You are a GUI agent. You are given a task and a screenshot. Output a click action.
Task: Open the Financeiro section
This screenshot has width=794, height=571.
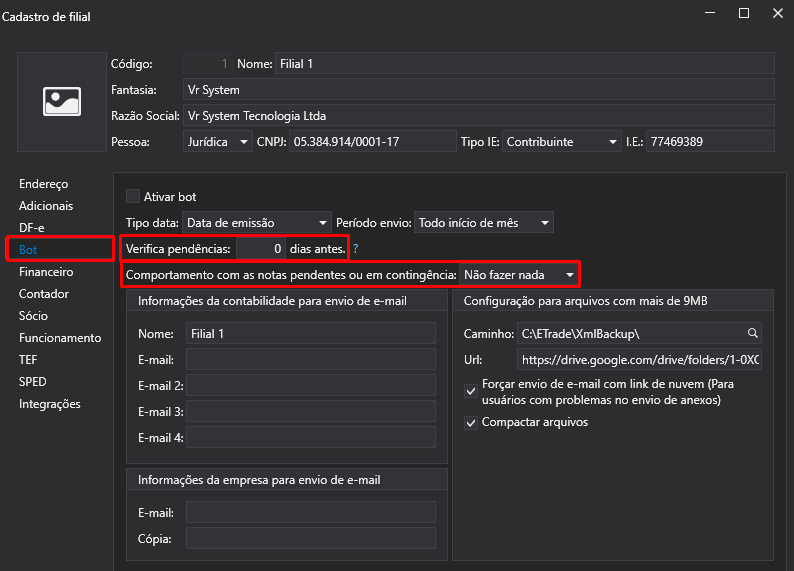[46, 272]
